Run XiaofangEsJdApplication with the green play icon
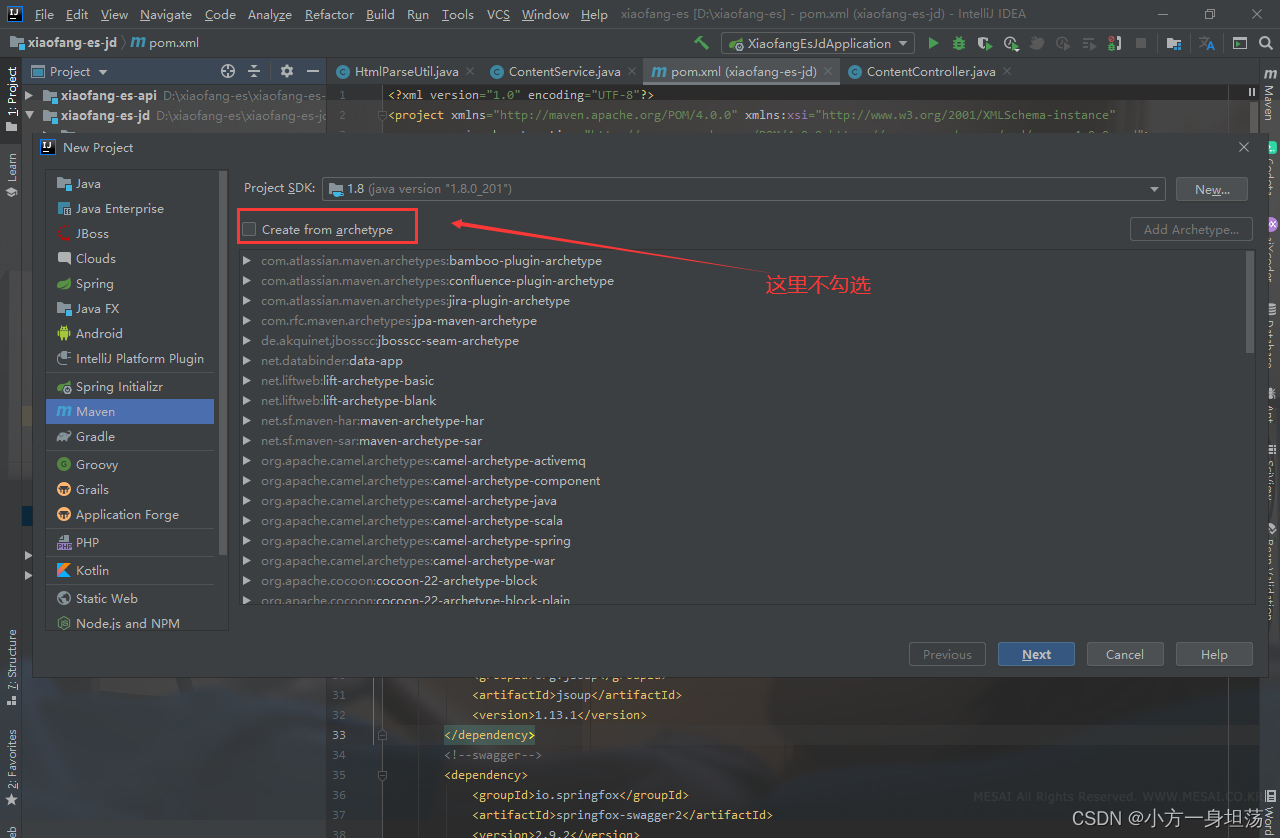Screen dimensions: 1280x838 (933, 43)
